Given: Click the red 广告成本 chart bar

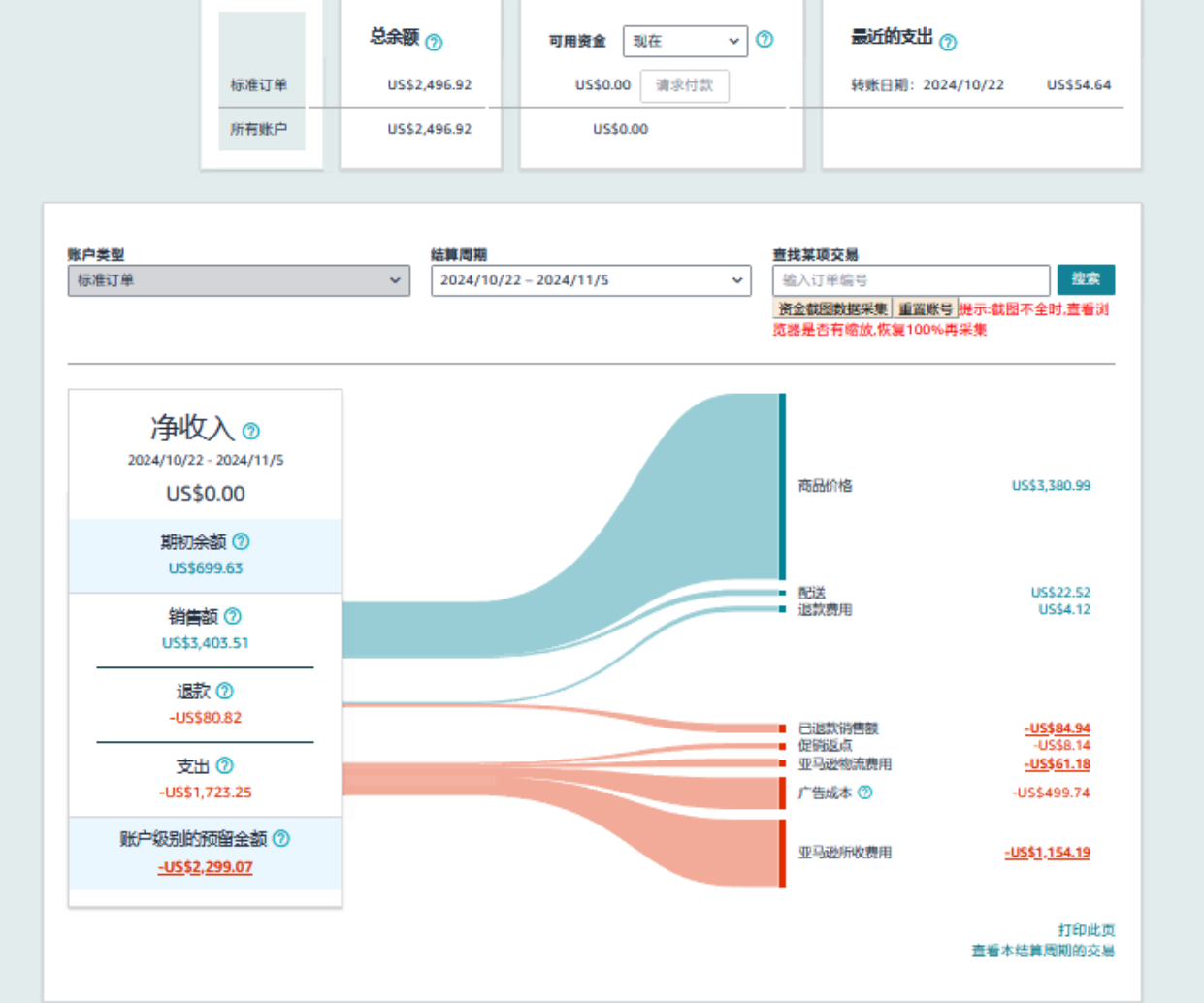Looking at the screenshot, I should tap(782, 793).
